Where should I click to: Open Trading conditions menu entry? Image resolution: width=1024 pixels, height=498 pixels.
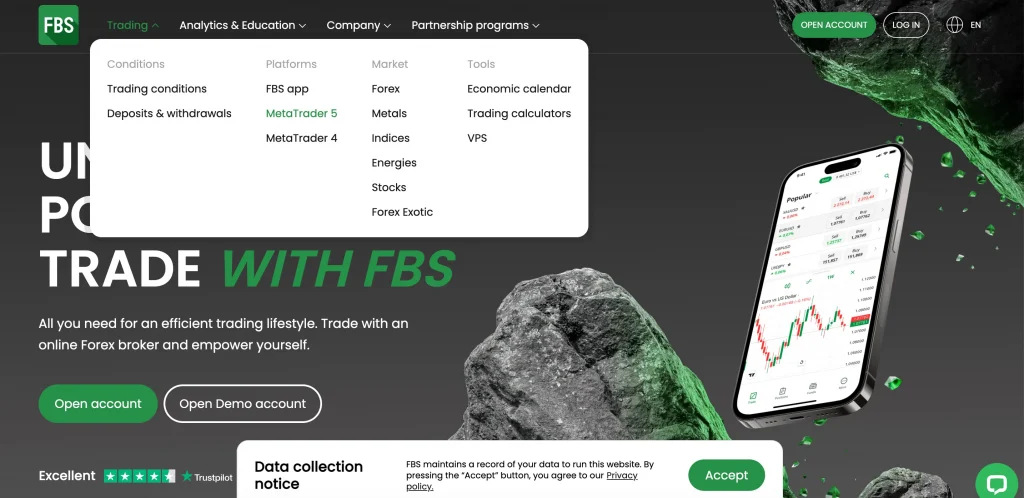click(x=157, y=89)
